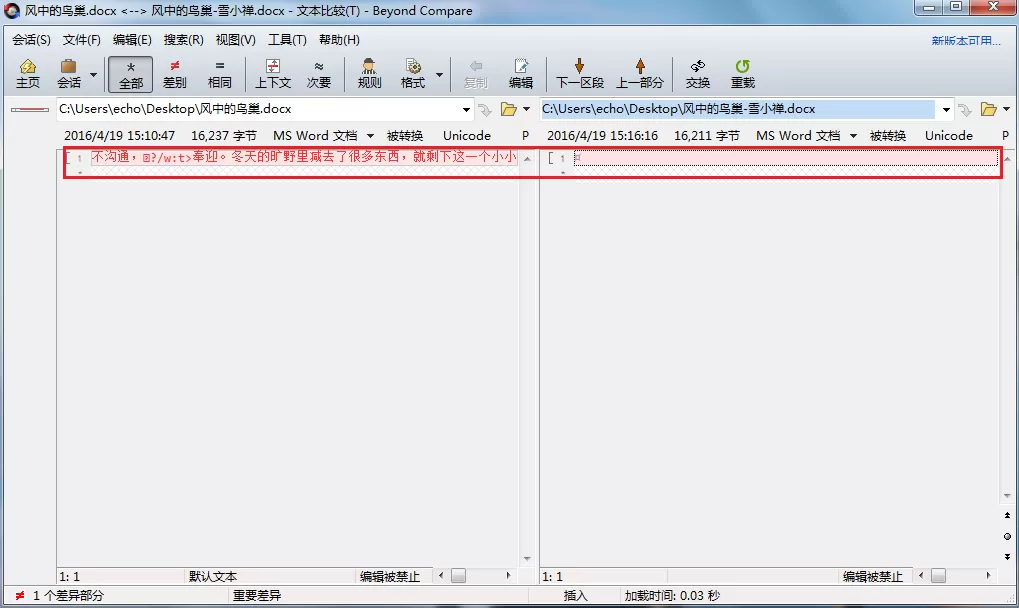Click the current difference circle at right edge
Viewport: 1019px width, 608px height.
(1007, 537)
